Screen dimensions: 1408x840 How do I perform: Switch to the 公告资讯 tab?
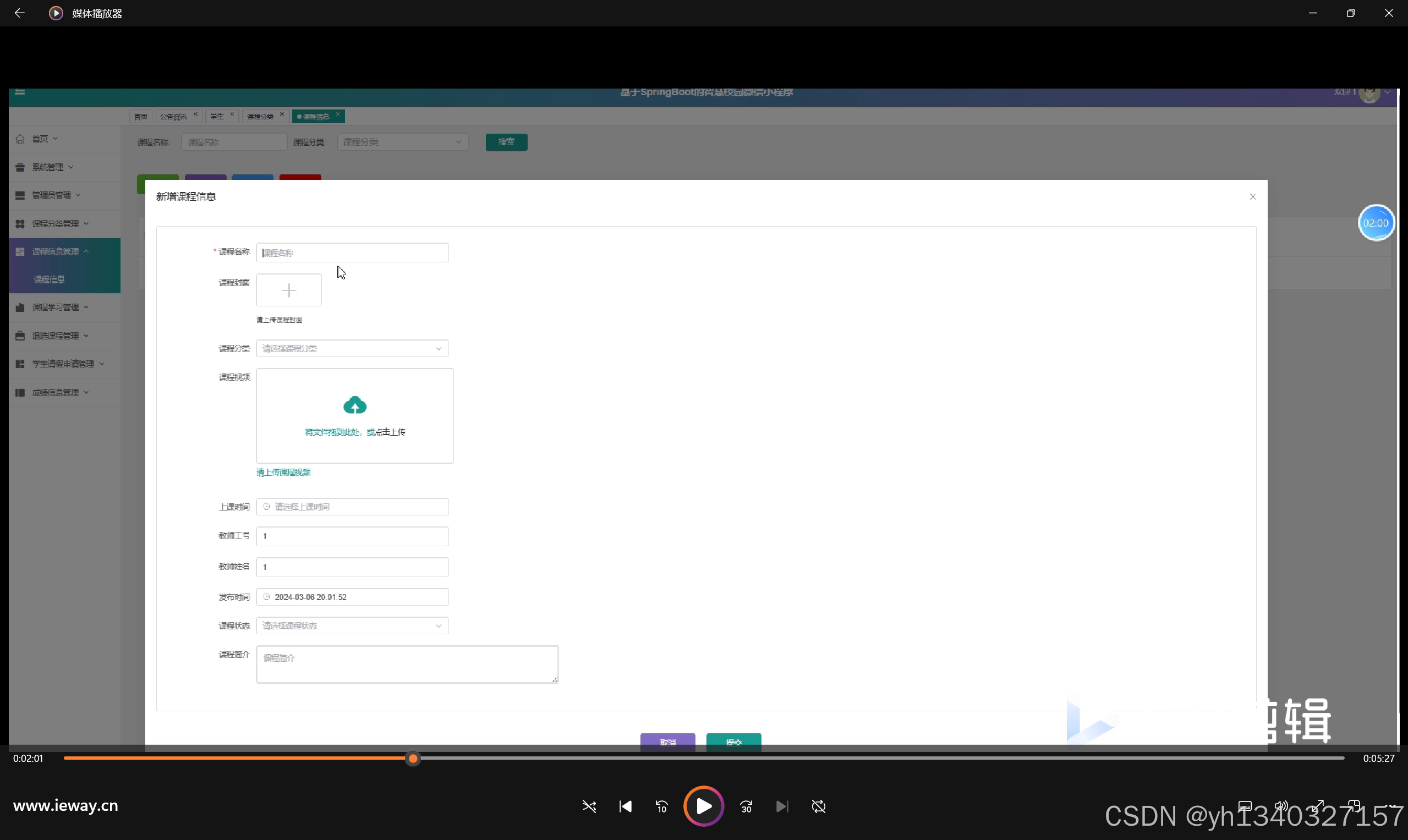[173, 117]
